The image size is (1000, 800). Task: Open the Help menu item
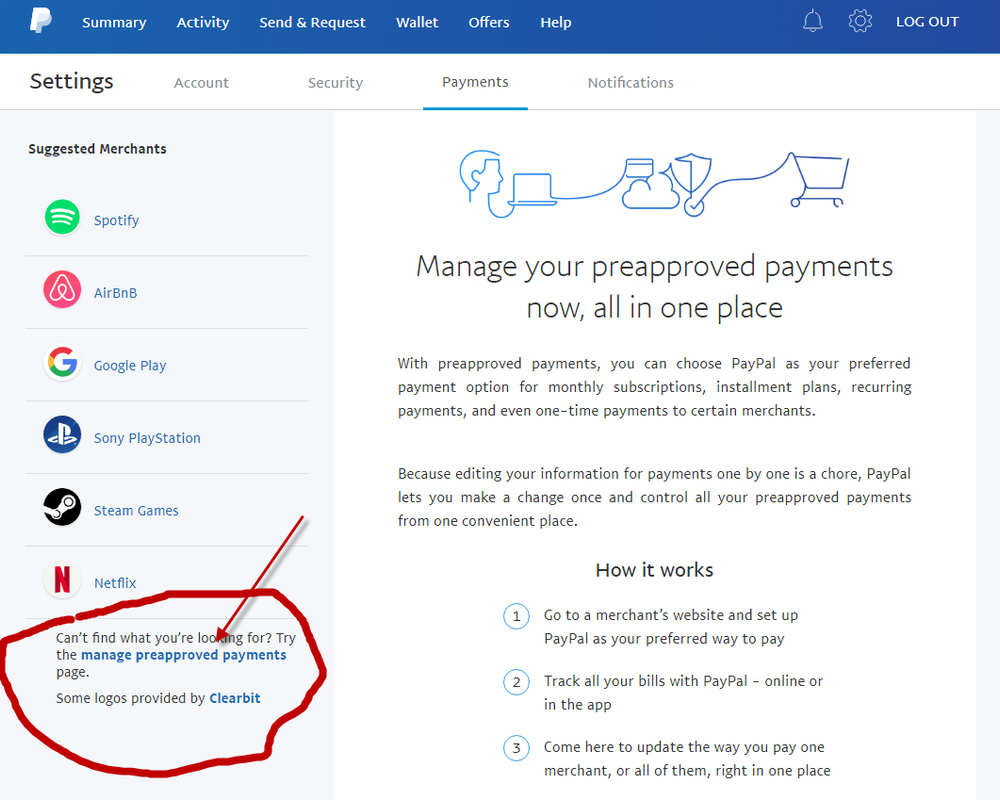click(x=556, y=22)
